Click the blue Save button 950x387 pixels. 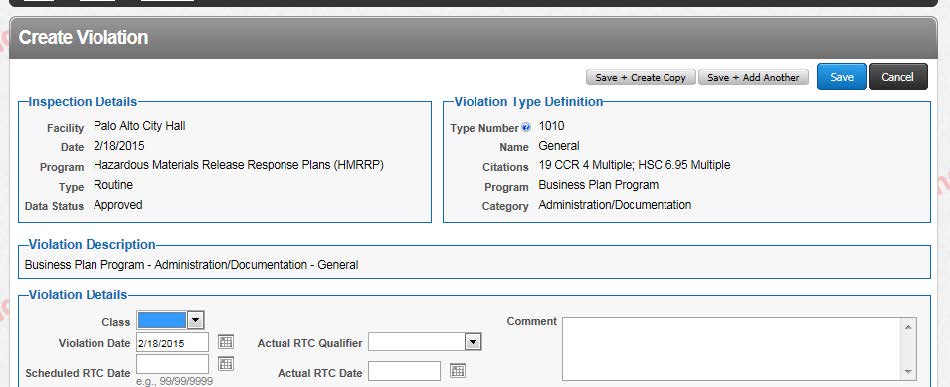coord(842,77)
